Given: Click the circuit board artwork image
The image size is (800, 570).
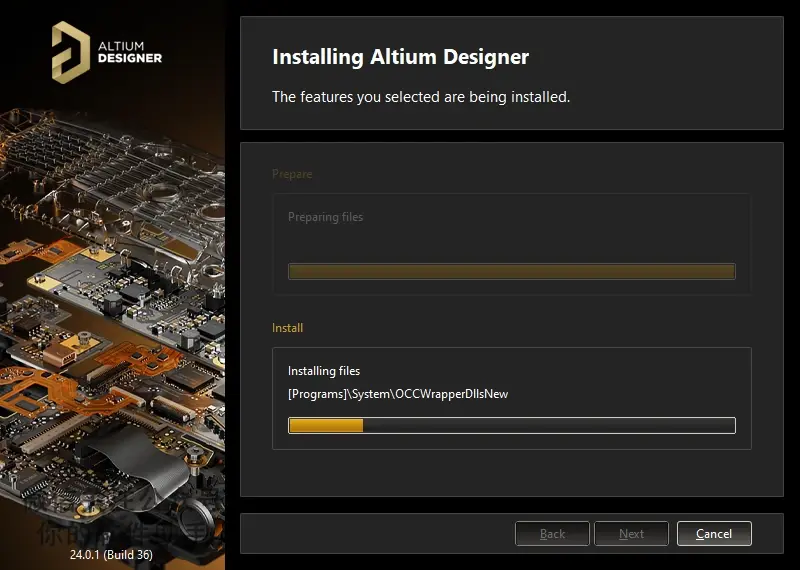Looking at the screenshot, I should coord(112,327).
